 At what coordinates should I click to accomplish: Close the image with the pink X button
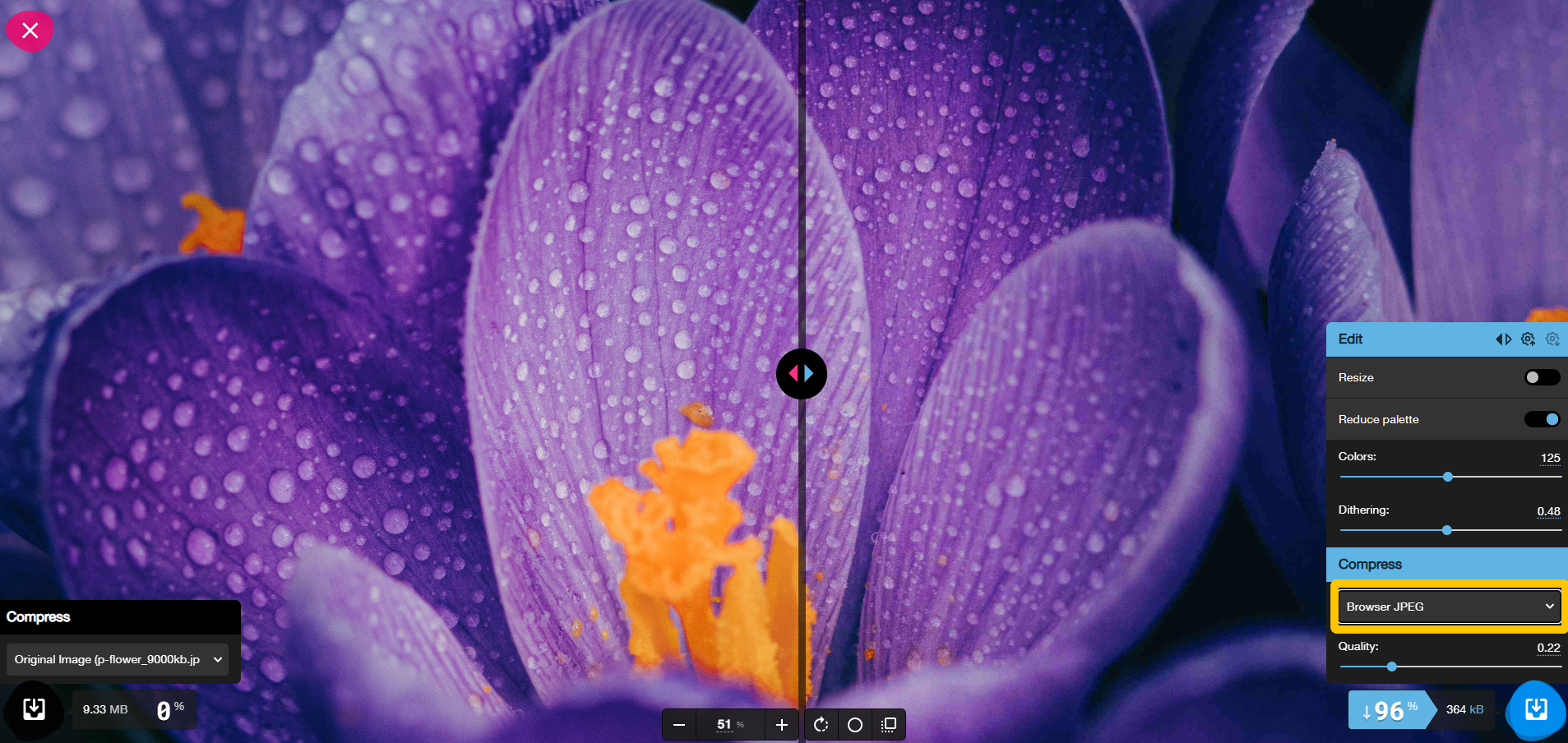(30, 30)
